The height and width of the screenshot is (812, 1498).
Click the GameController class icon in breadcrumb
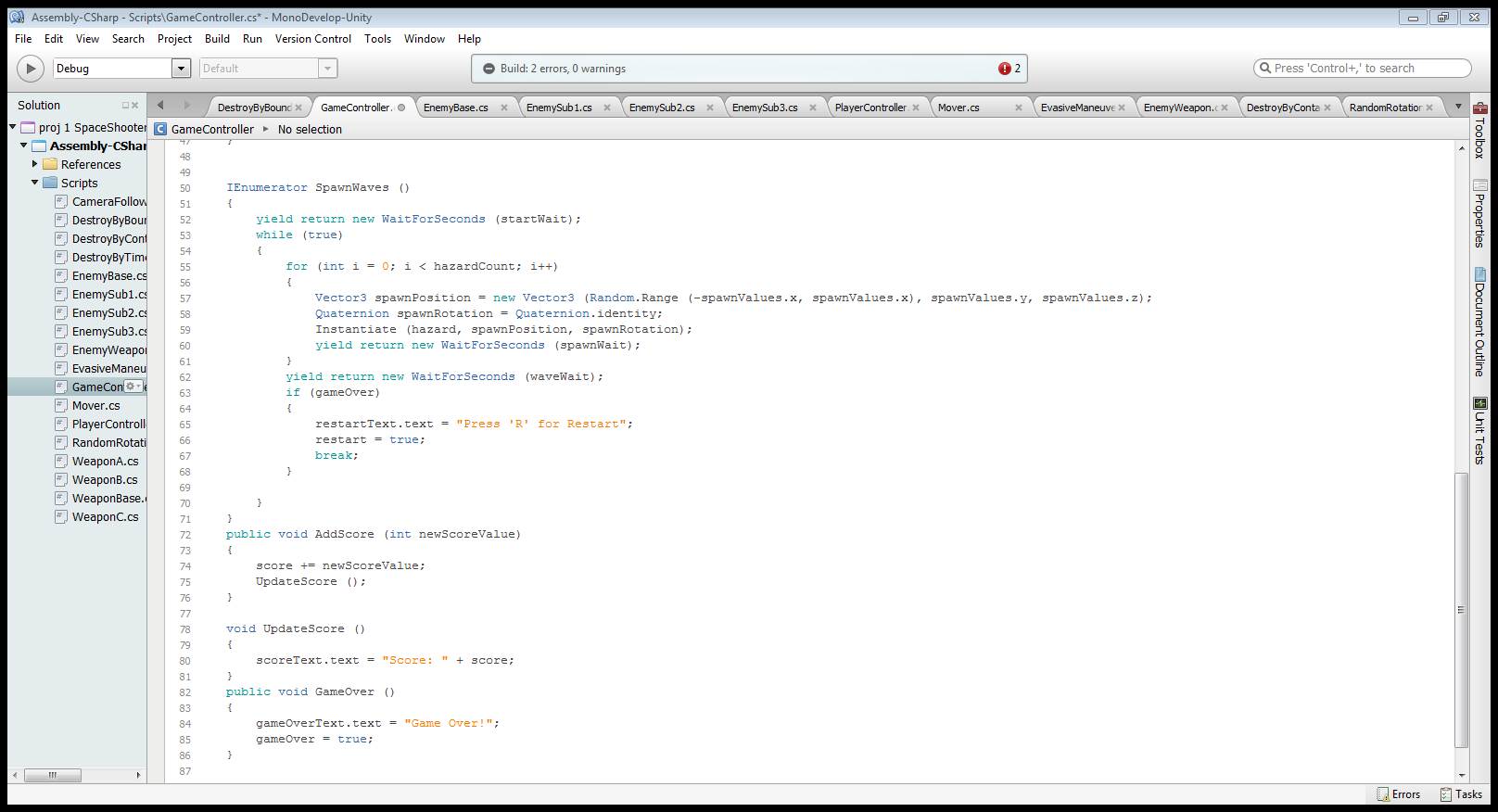click(160, 130)
